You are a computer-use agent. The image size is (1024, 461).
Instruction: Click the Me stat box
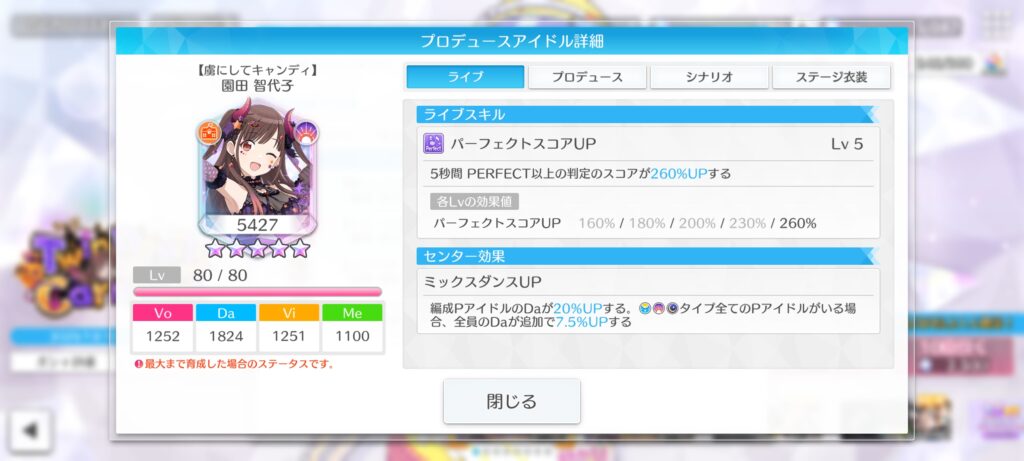352,328
